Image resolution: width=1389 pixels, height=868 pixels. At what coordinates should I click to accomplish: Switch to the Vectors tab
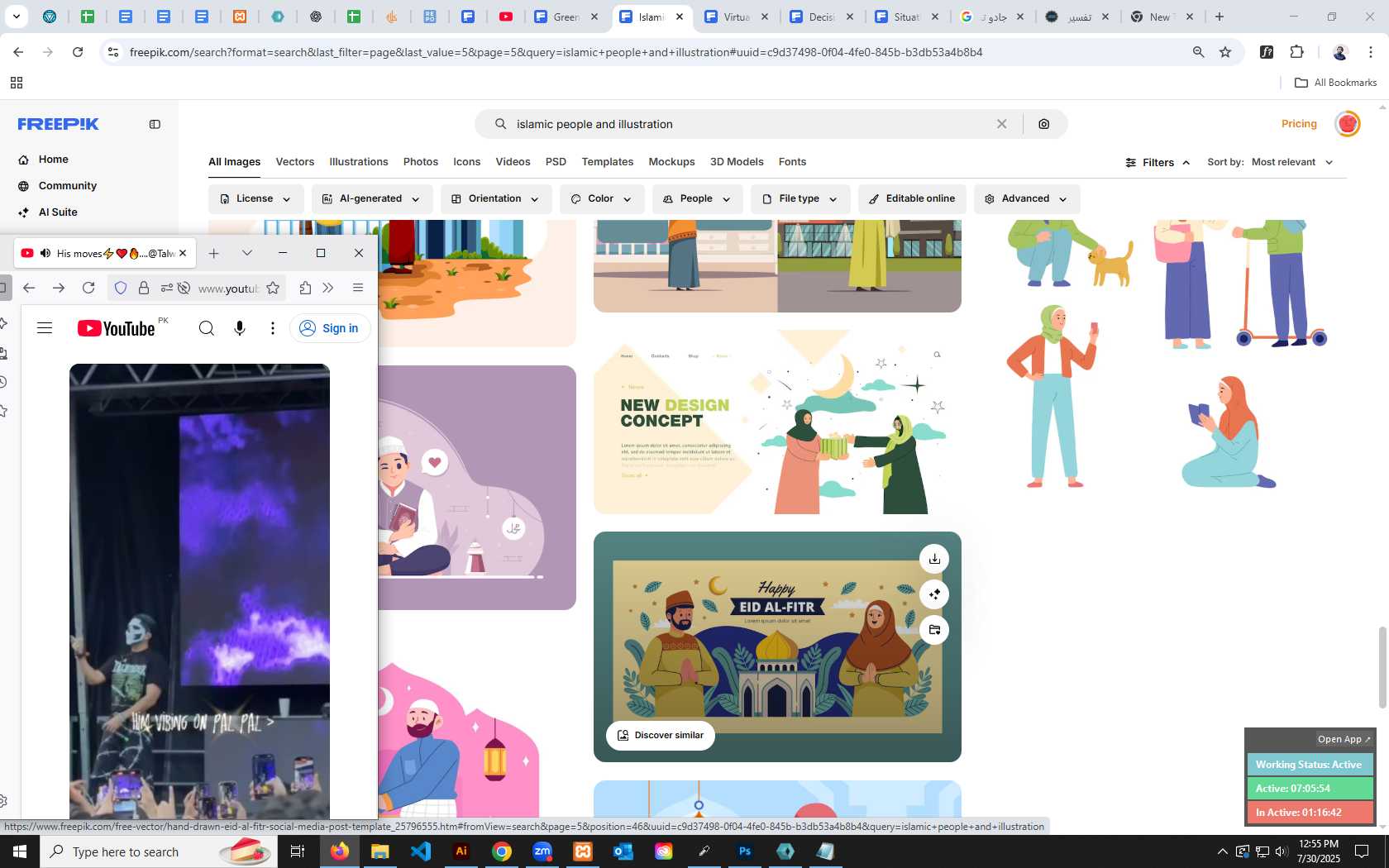(295, 162)
